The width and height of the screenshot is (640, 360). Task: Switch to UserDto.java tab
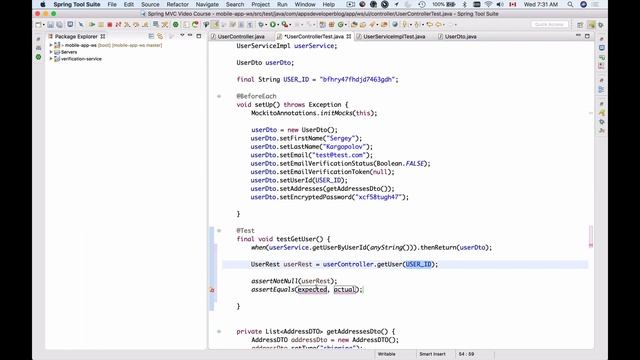pyautogui.click(x=460, y=36)
